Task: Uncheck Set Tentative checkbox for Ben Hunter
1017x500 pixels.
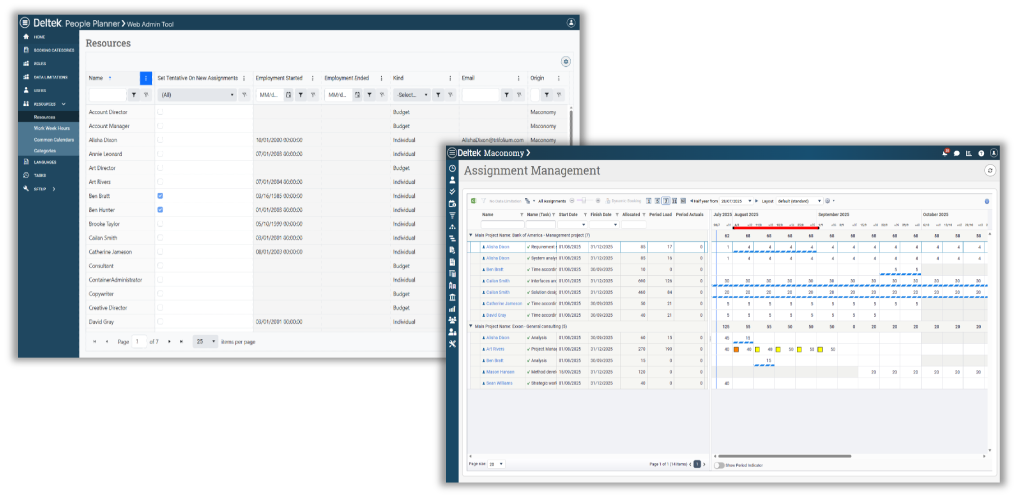Action: pos(160,209)
